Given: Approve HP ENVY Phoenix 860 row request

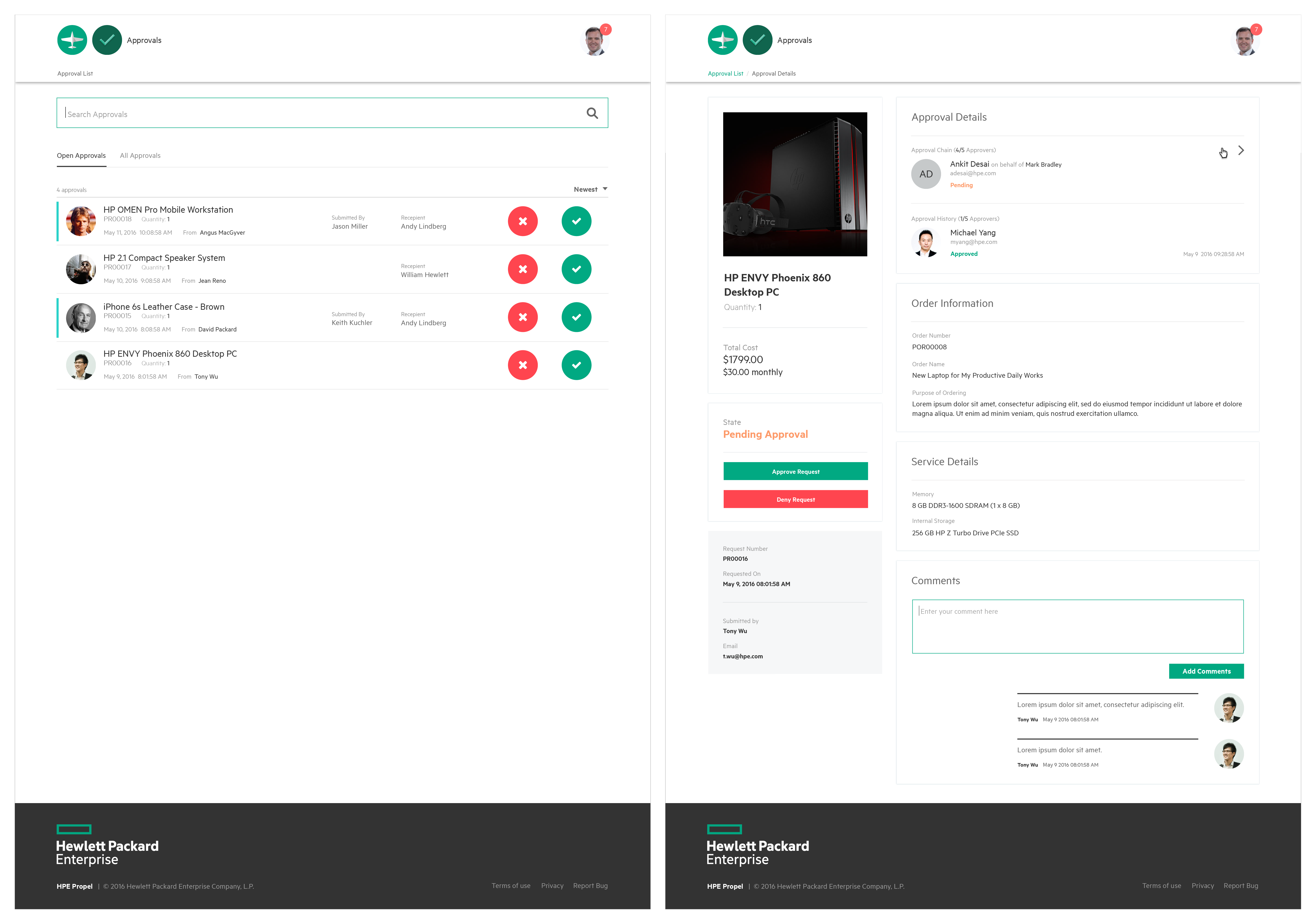Looking at the screenshot, I should point(577,365).
